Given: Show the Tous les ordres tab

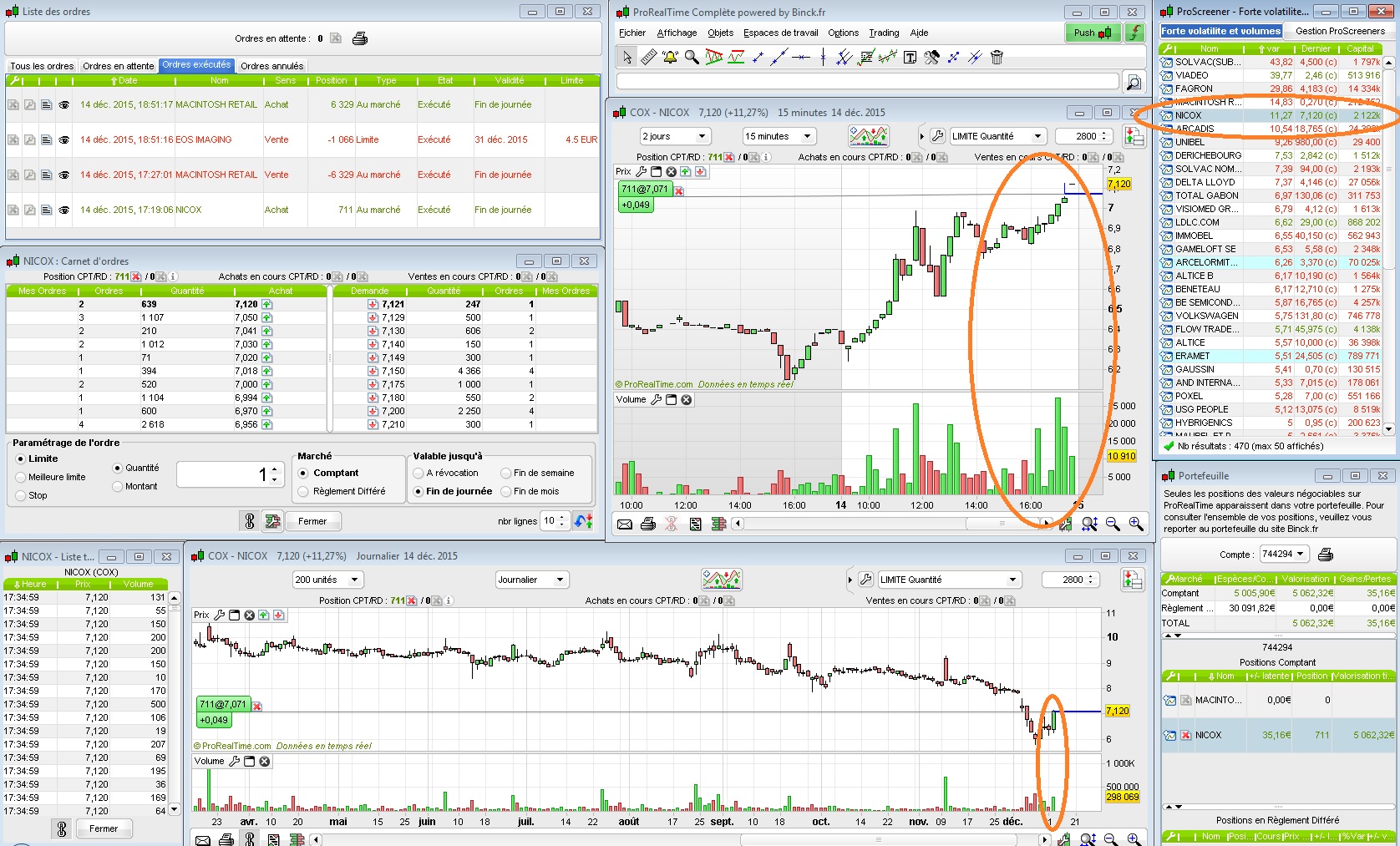Looking at the screenshot, I should coord(42,66).
